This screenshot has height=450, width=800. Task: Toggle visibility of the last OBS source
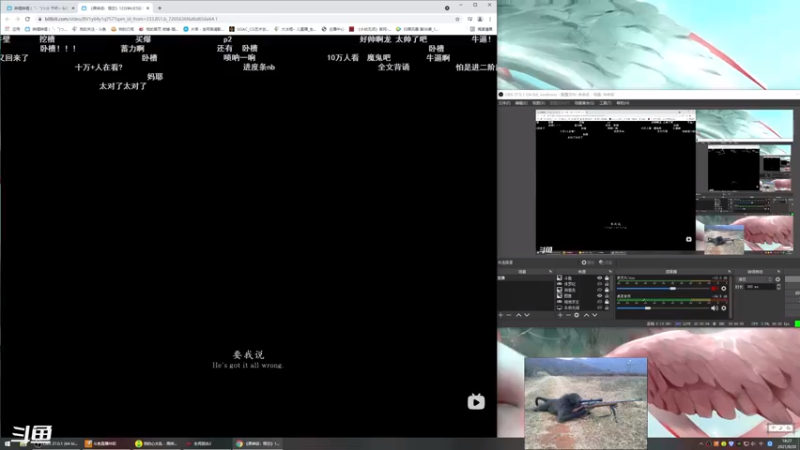click(x=599, y=308)
